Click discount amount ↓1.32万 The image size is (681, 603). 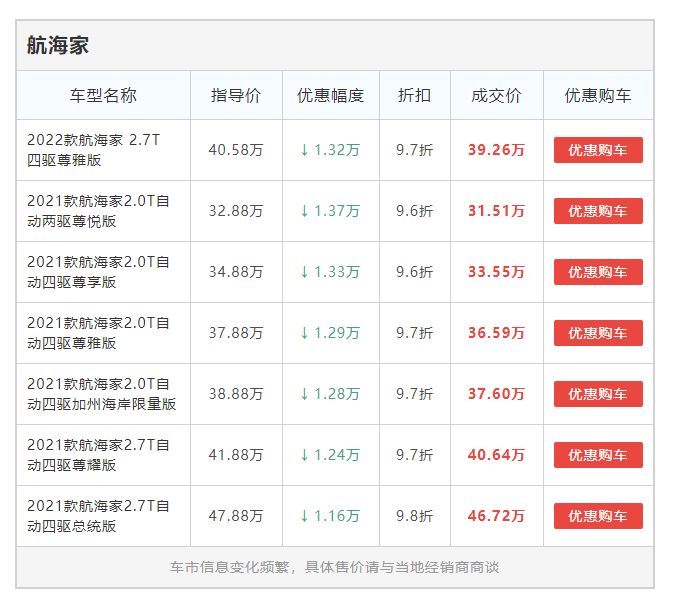[331, 150]
